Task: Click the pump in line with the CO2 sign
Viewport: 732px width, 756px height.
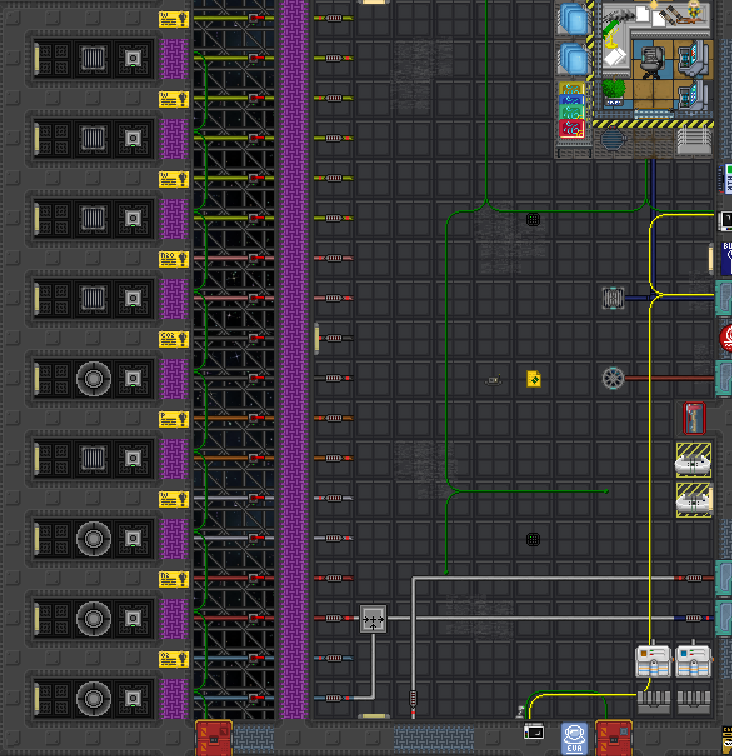Action: click(x=333, y=338)
